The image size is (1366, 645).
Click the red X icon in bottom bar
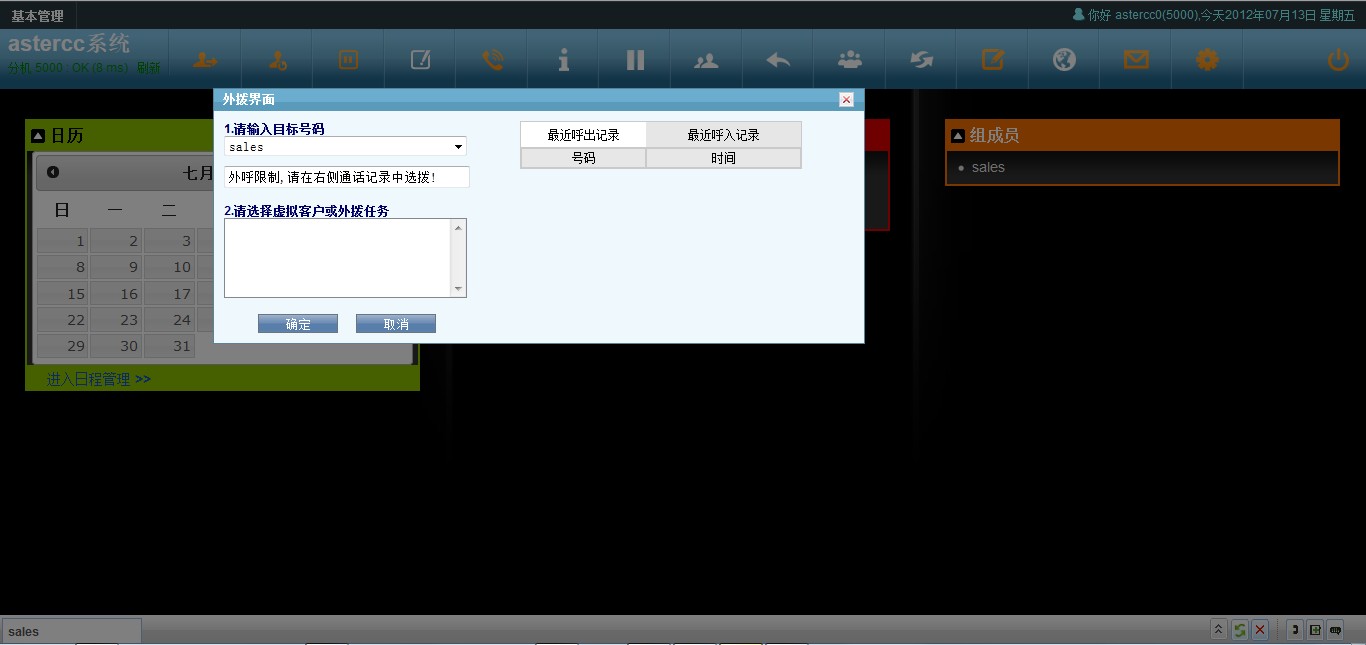pos(1260,630)
